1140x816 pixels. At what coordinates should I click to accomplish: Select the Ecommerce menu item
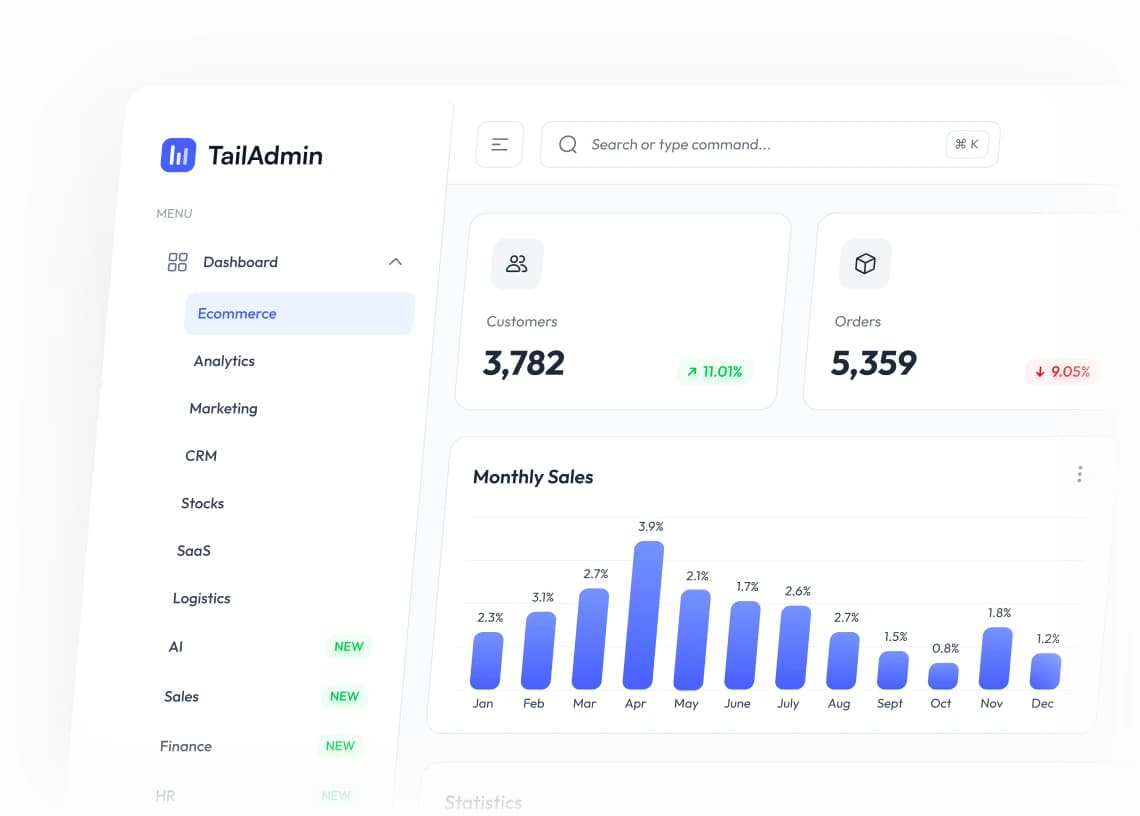pos(299,313)
